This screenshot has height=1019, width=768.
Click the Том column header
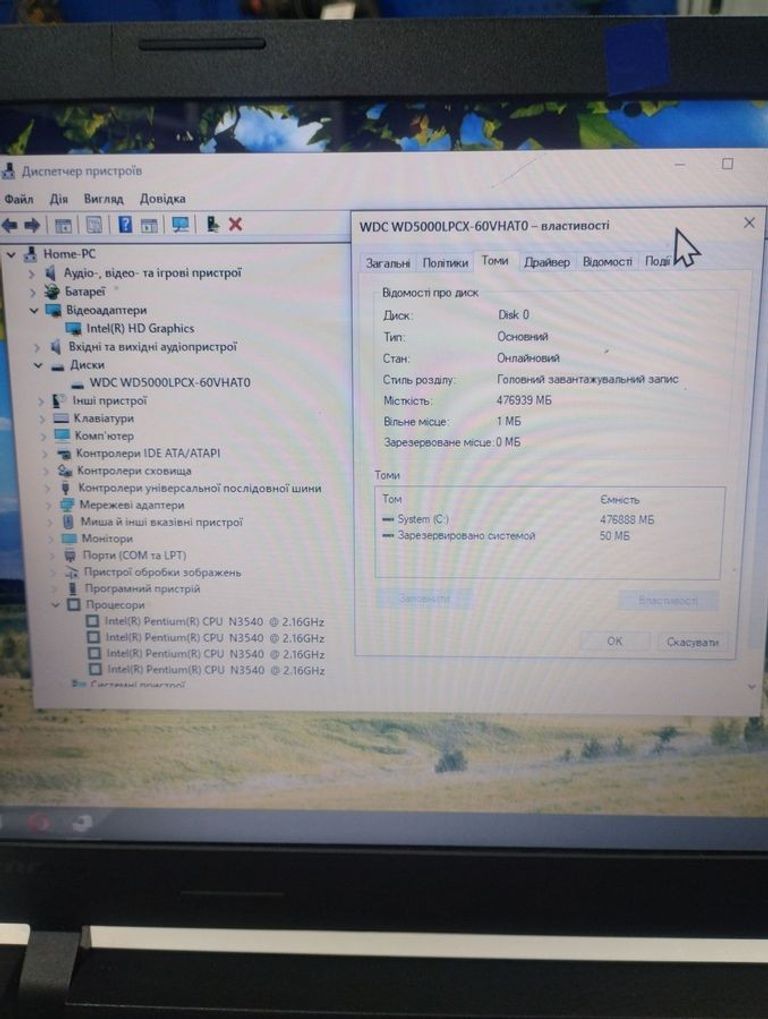tap(392, 499)
